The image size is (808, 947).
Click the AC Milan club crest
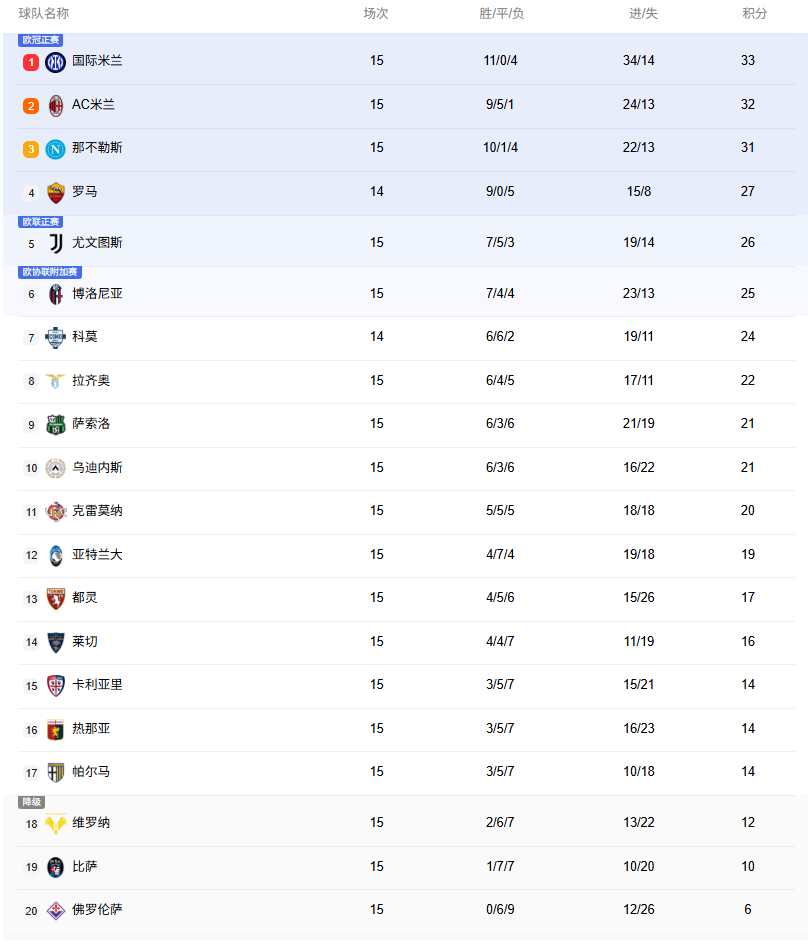[56, 105]
